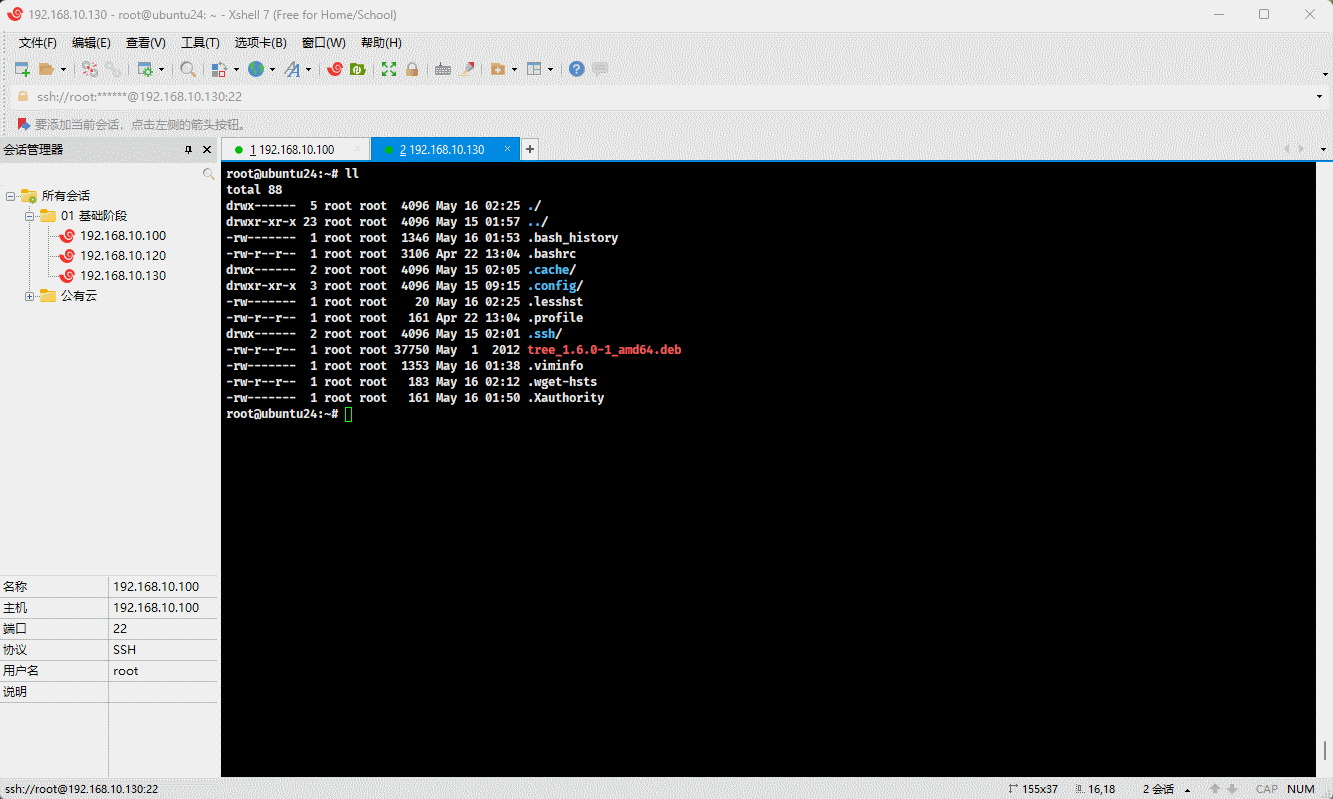Click the ssh address bar field
This screenshot has width=1333, height=799.
(x=600, y=97)
